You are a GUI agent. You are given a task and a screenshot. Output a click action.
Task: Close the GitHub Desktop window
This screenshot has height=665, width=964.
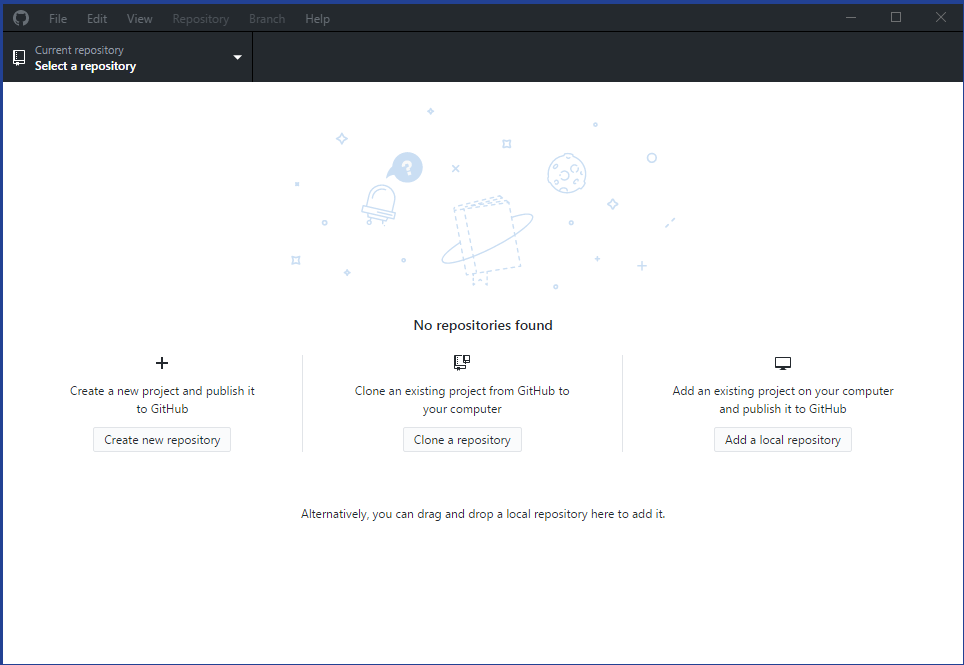click(x=941, y=18)
